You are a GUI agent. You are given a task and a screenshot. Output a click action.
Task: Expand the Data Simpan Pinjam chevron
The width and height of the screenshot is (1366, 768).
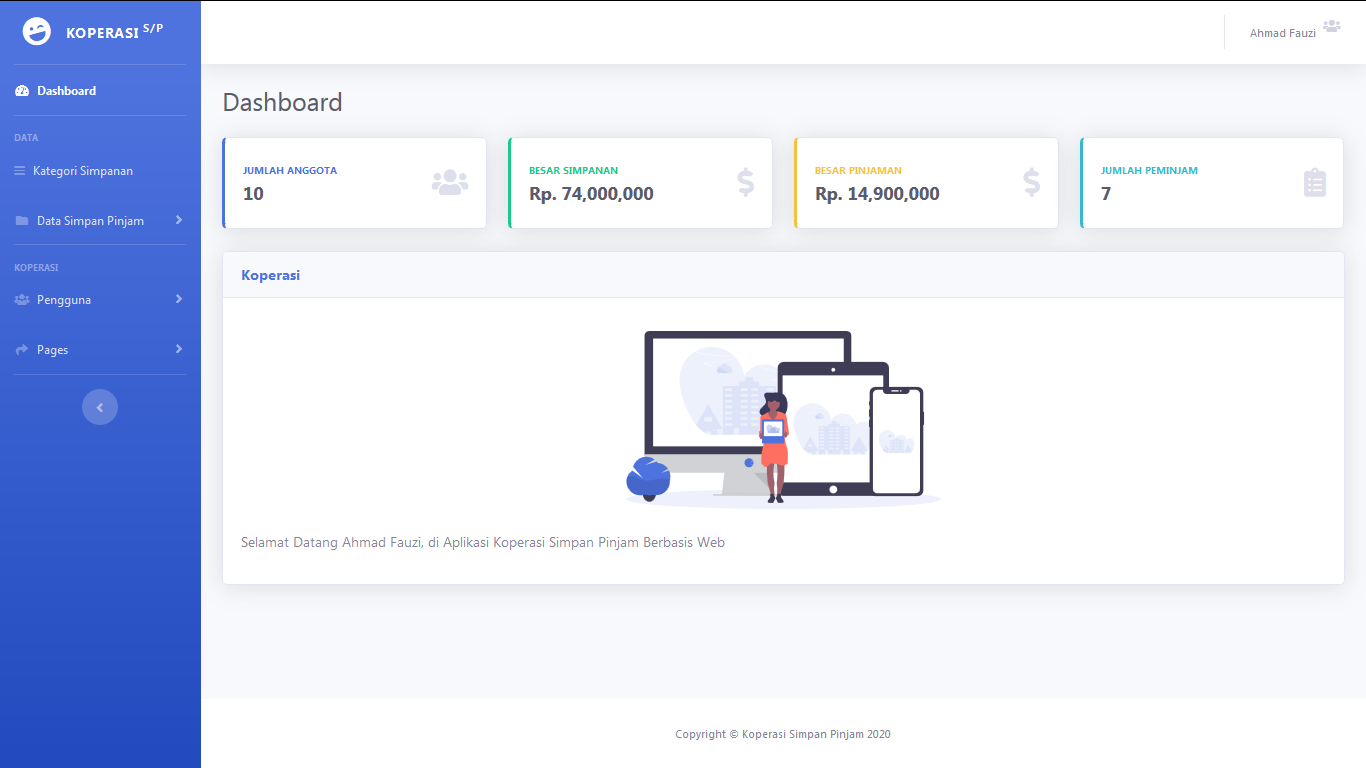point(179,220)
